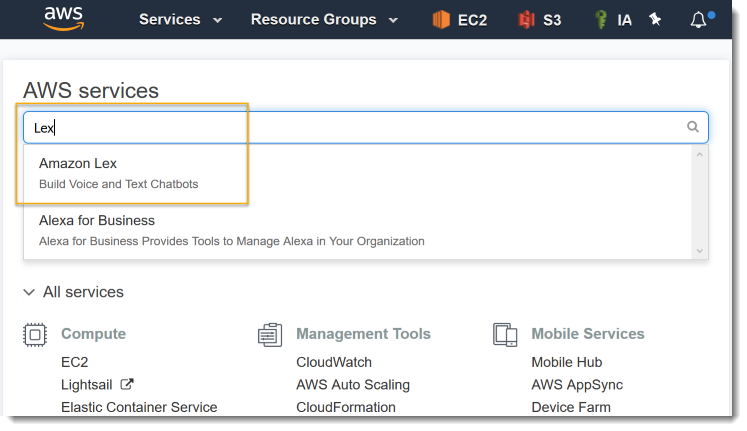Click into the AWS services search field
The width and height of the screenshot is (747, 431).
tap(365, 127)
